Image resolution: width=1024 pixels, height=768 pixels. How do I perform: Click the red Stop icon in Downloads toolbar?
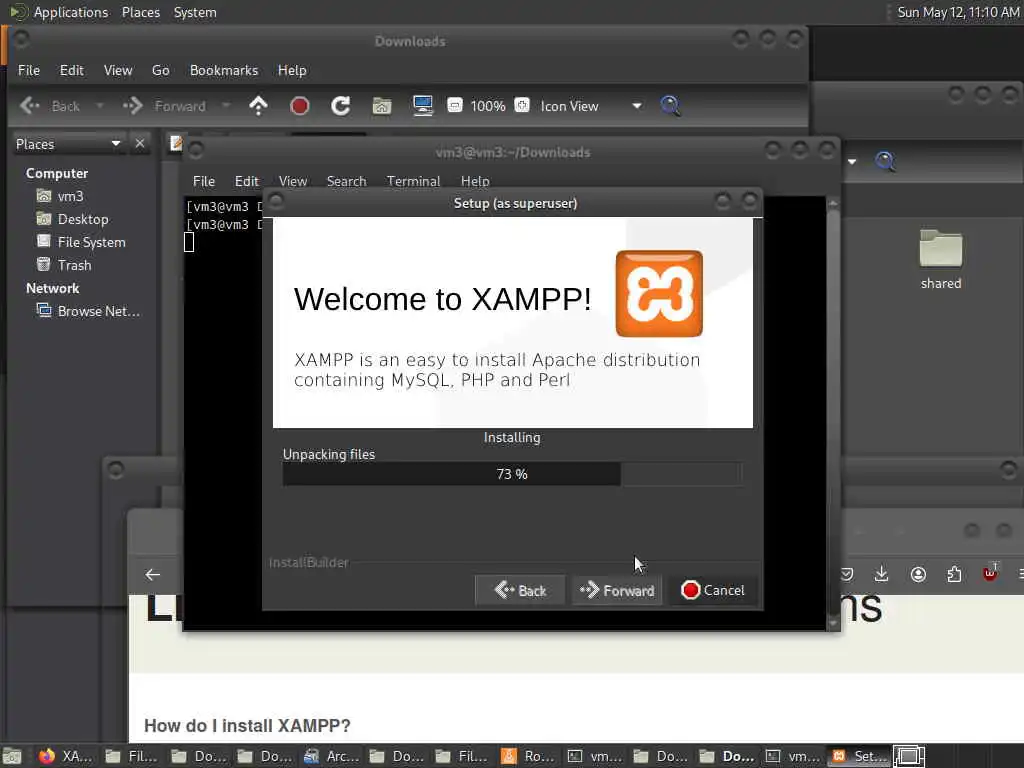(x=299, y=106)
